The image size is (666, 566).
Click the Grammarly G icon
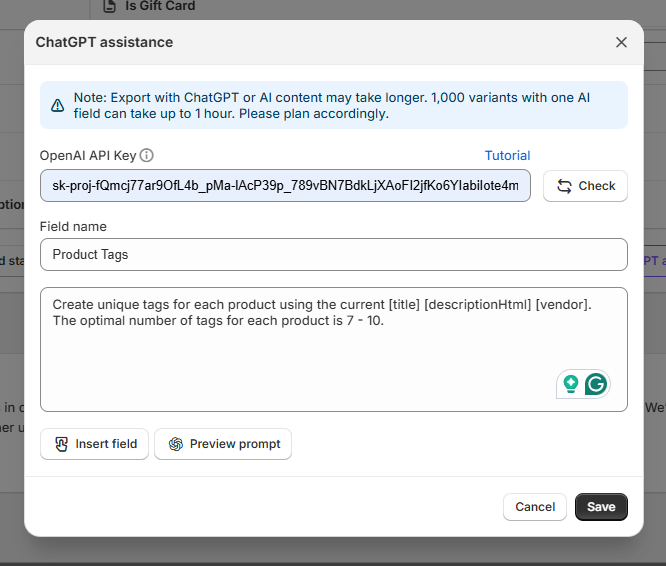595,384
